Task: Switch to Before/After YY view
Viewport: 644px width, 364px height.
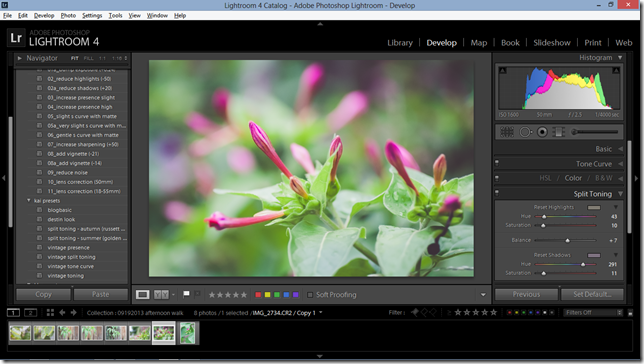Action: tap(161, 294)
